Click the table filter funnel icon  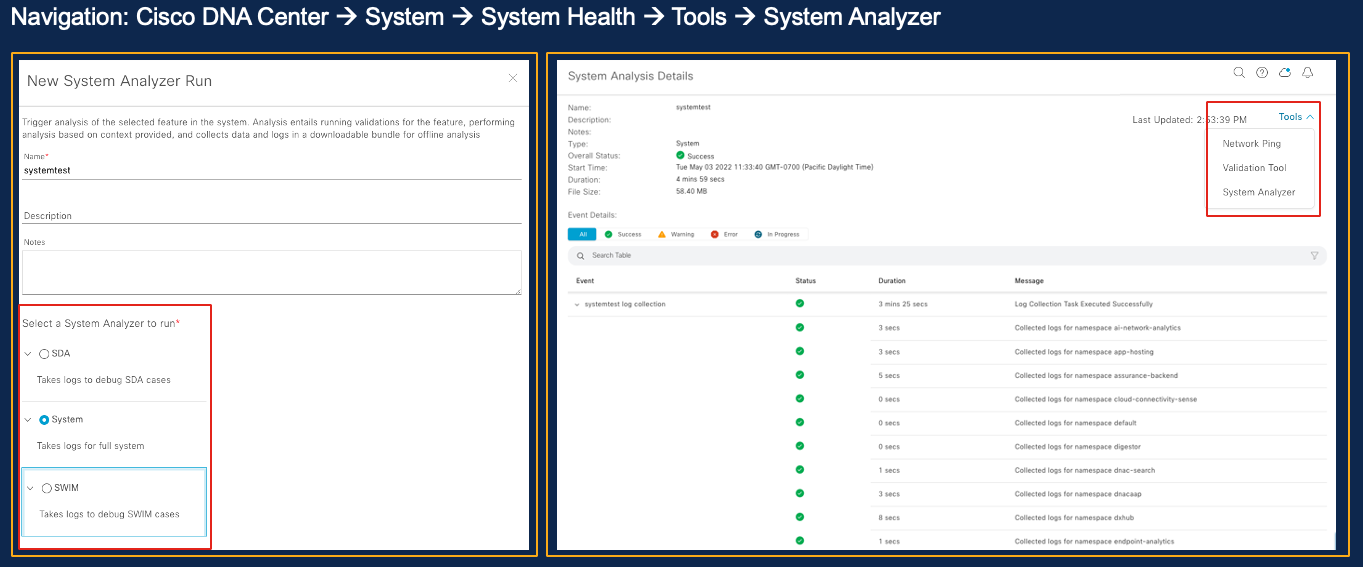1314,256
